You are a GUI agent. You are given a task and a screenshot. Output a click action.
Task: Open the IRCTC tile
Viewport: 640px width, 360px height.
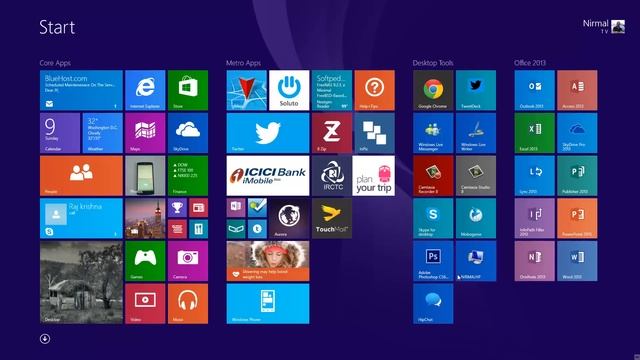(x=331, y=176)
